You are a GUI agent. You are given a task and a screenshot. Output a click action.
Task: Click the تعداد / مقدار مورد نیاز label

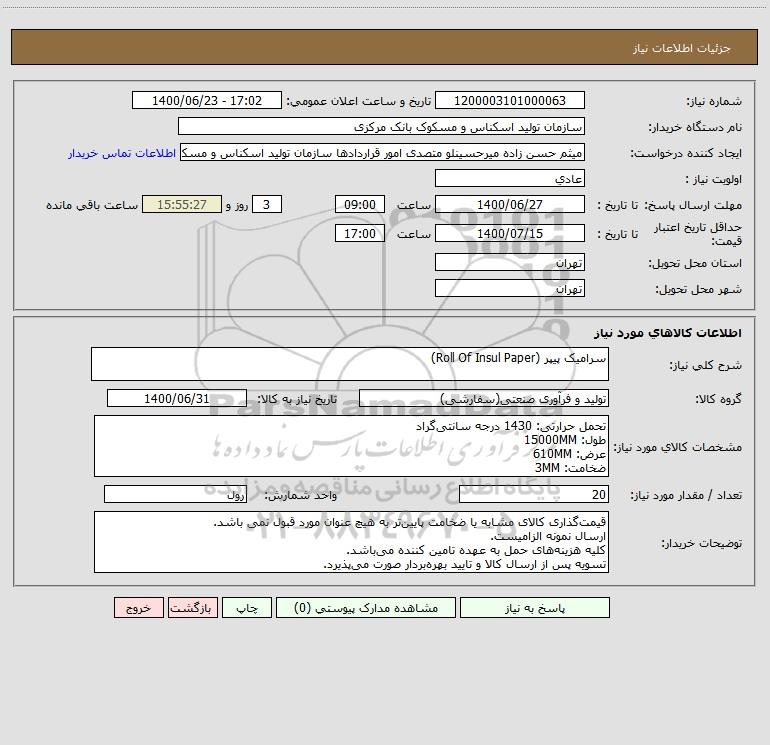pyautogui.click(x=686, y=496)
